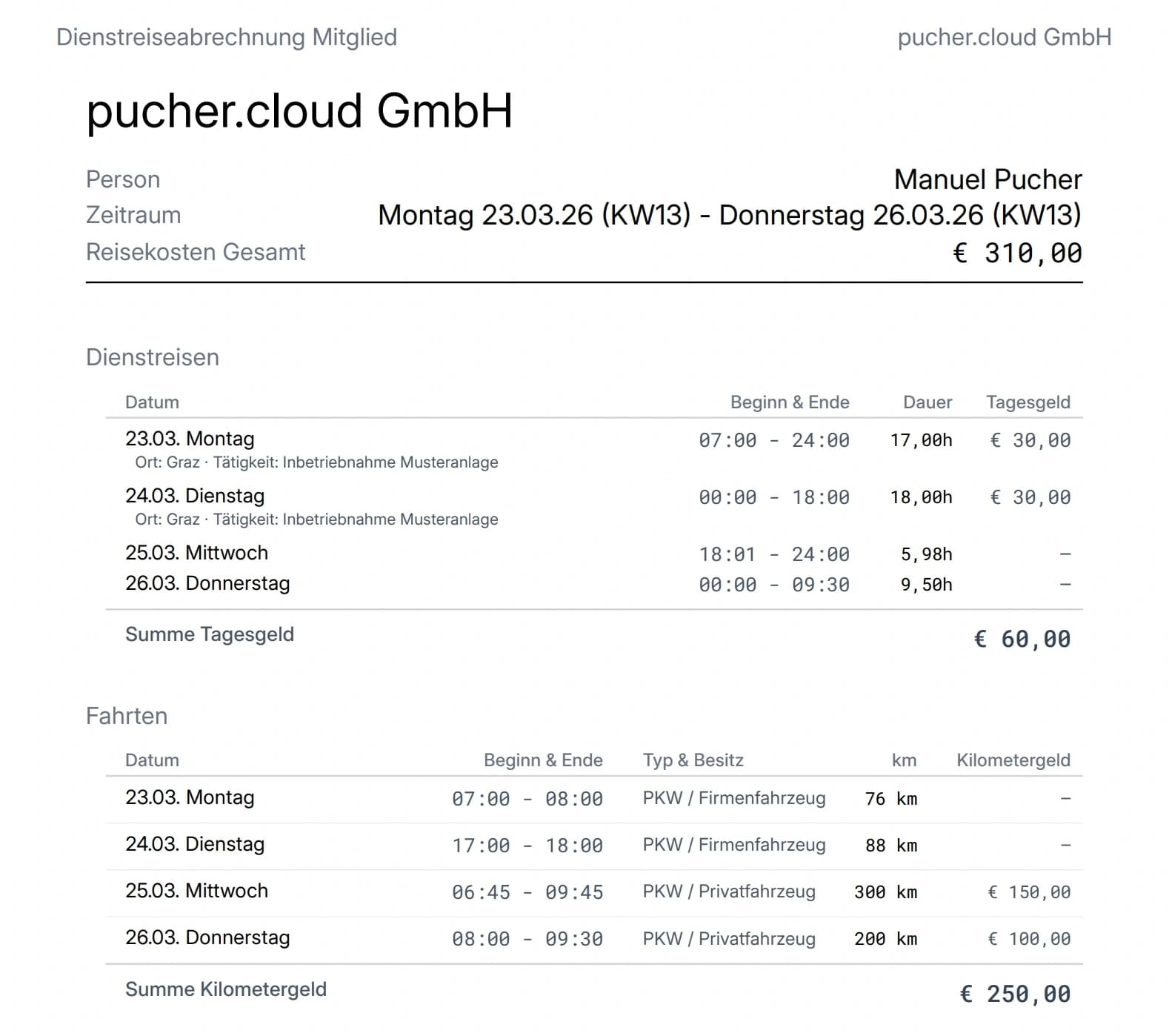Select the duration '17,00h'

(x=921, y=440)
